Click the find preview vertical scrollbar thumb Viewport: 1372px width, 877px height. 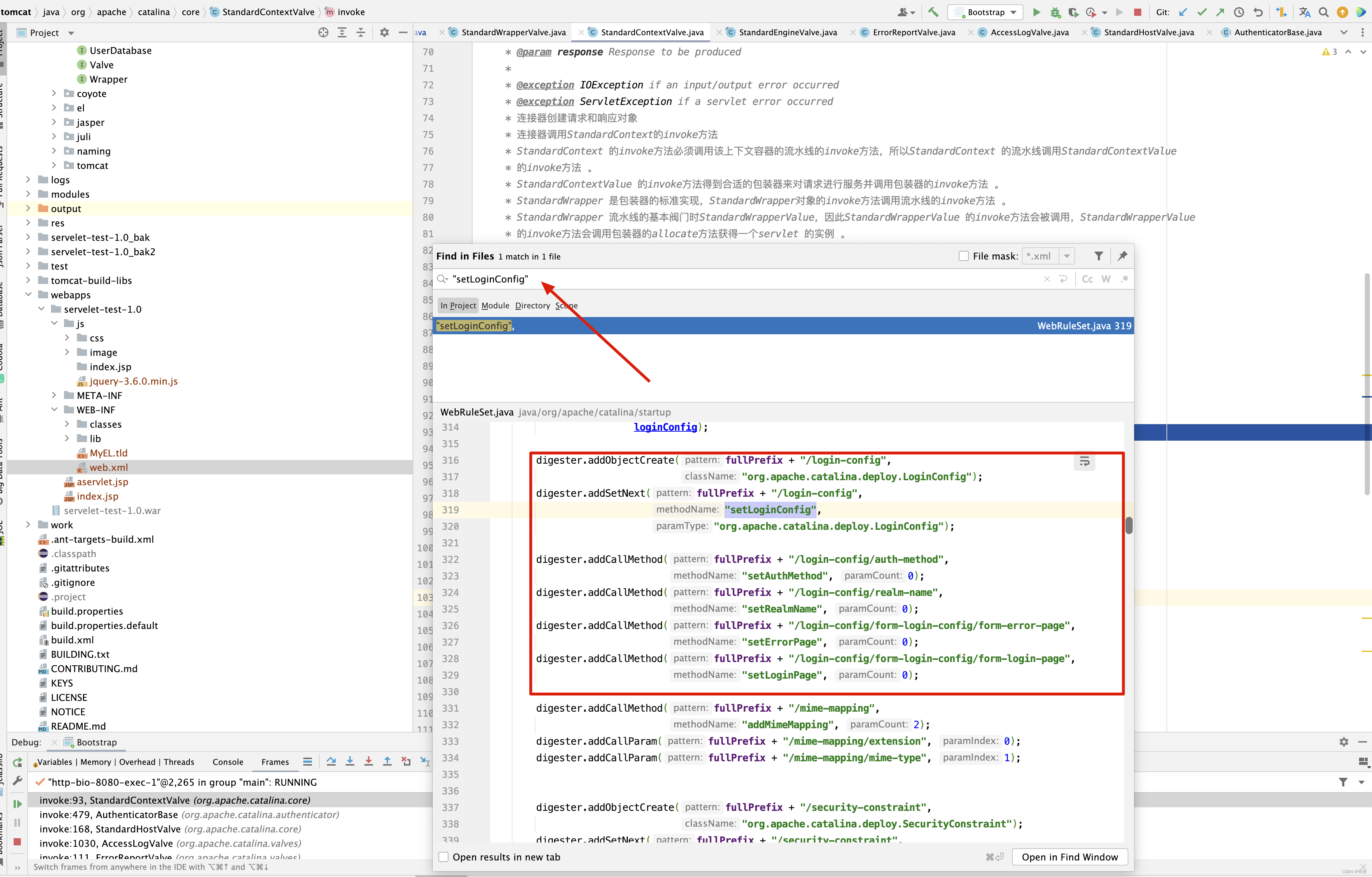1129,525
